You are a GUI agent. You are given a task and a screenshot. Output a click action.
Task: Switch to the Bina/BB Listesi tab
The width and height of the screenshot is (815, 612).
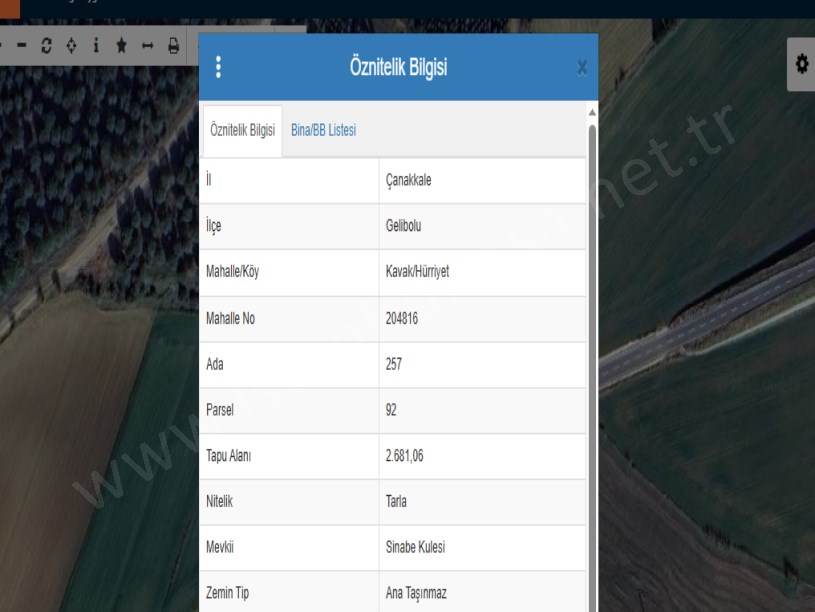(x=323, y=130)
